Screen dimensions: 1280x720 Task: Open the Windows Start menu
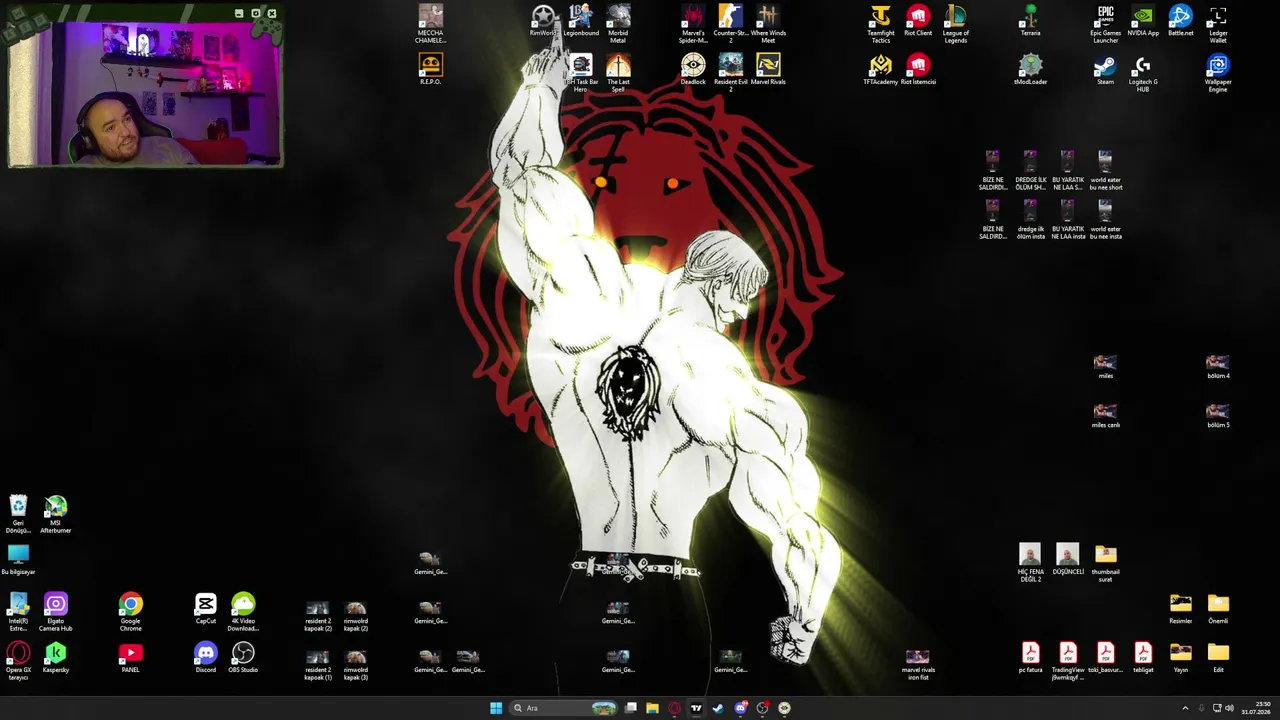pos(496,708)
